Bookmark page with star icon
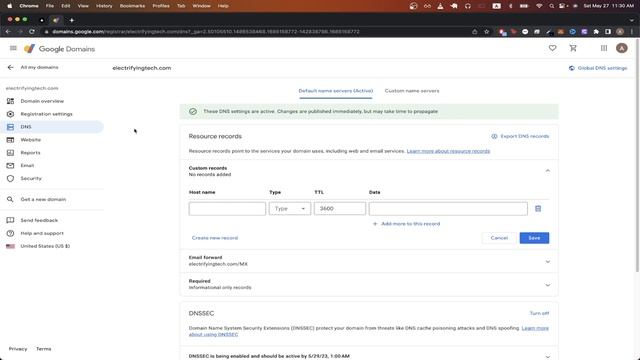Image resolution: width=640 pixels, height=360 pixels. [x=487, y=31]
